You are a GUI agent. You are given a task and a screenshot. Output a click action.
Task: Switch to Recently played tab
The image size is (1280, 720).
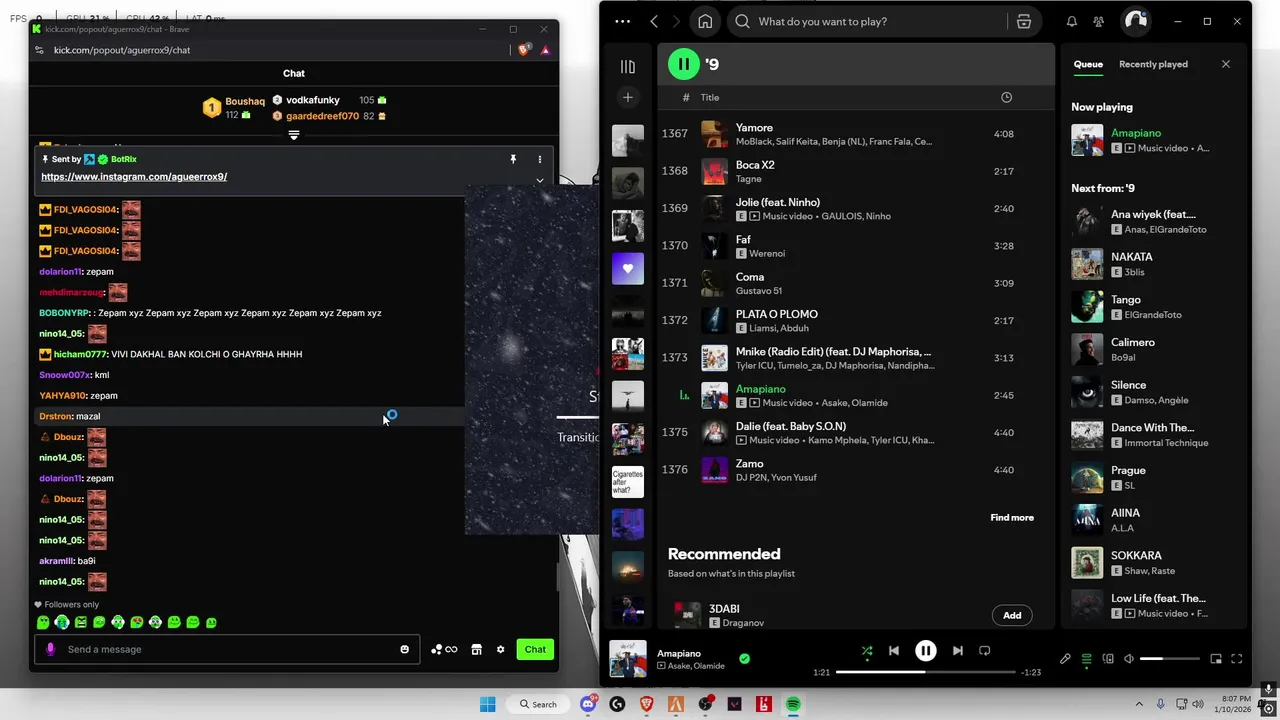pos(1153,64)
